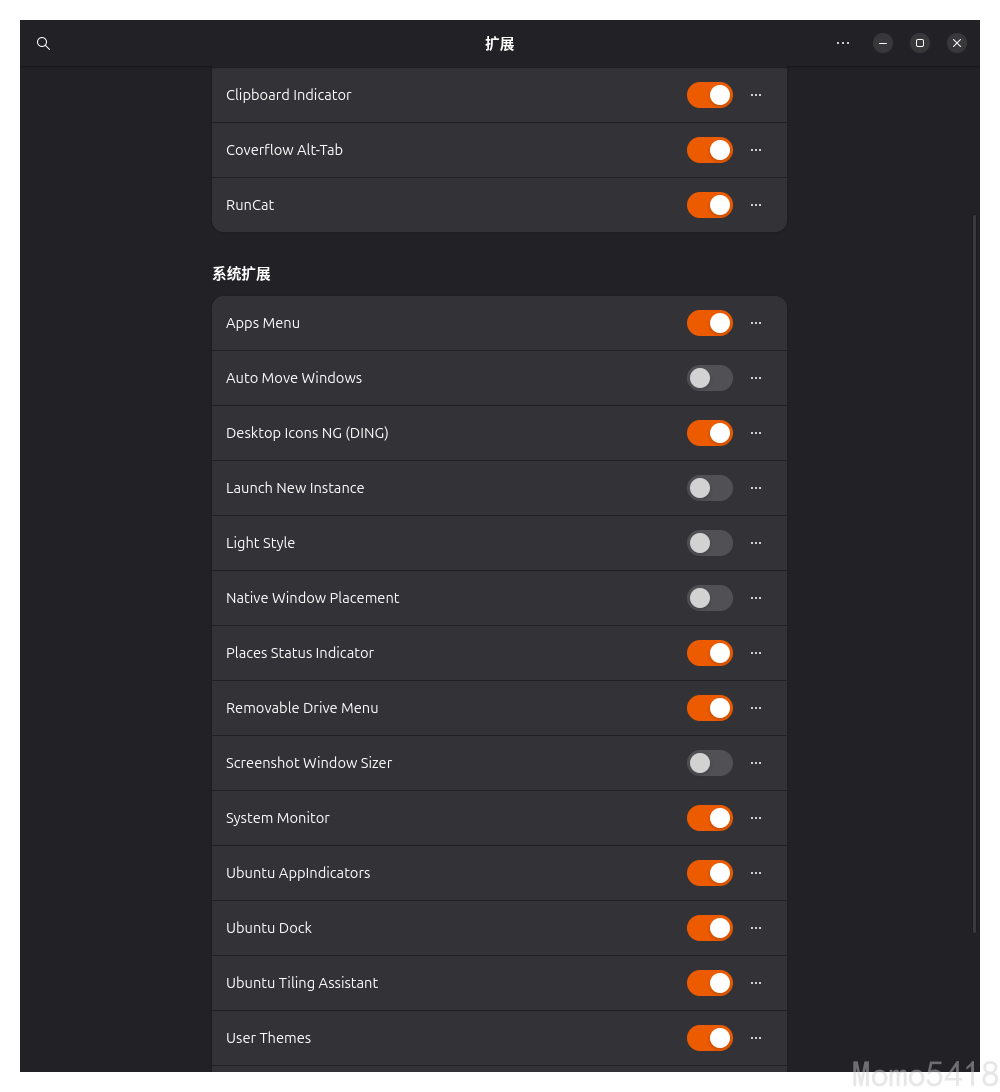Disable the Coverflow Alt-Tab extension

coord(709,150)
